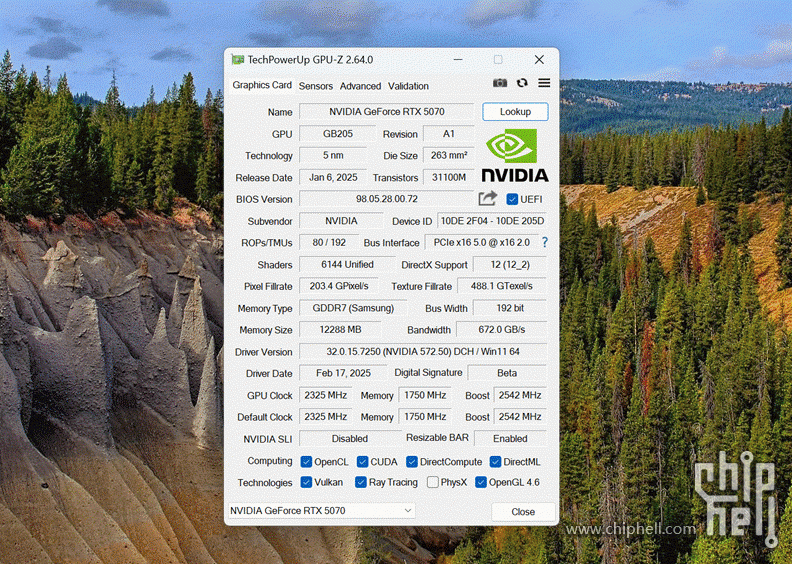Close the GPU-Z window with X

(539, 60)
